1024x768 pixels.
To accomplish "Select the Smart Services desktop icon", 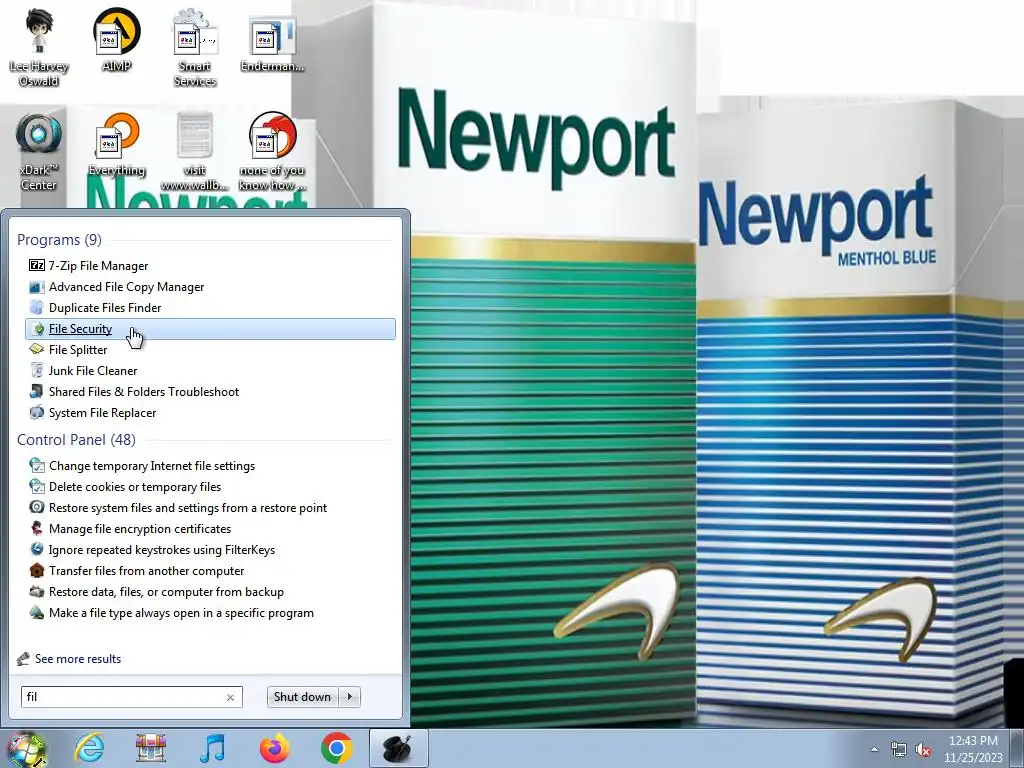I will tap(195, 47).
